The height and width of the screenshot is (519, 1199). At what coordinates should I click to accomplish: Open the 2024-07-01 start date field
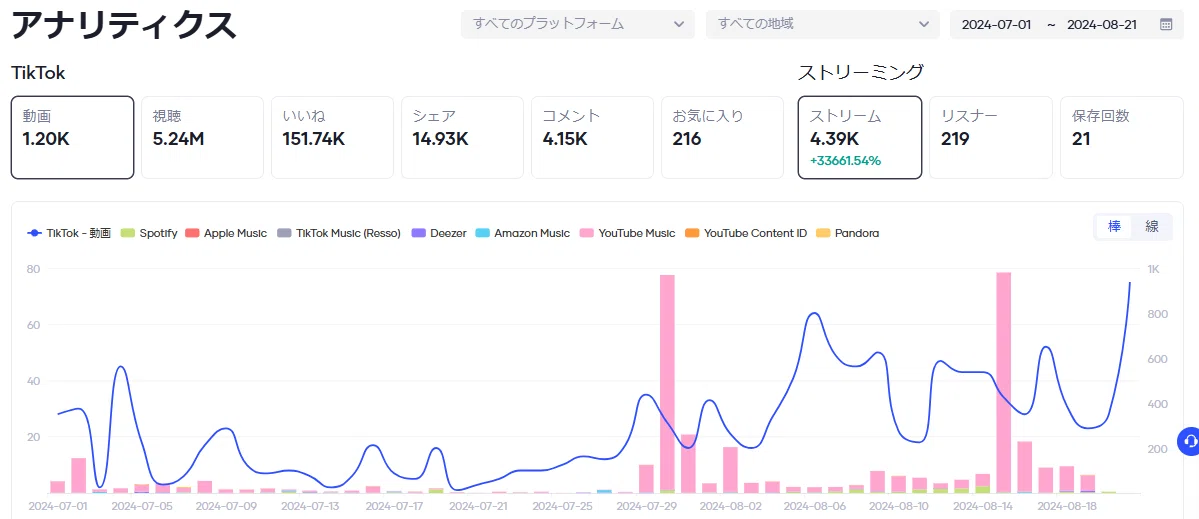(x=996, y=24)
